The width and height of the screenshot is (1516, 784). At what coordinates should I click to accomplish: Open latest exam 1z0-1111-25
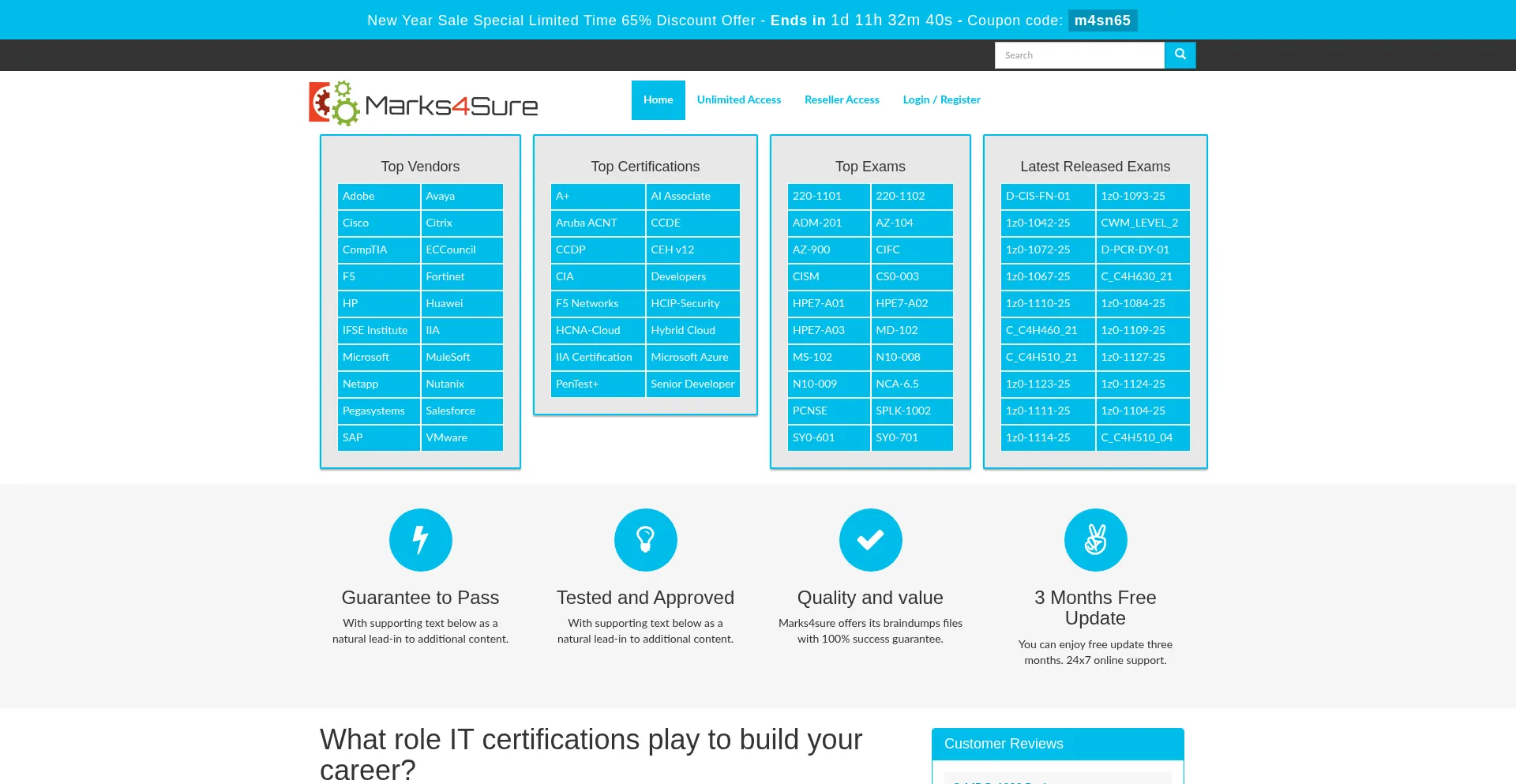1048,411
